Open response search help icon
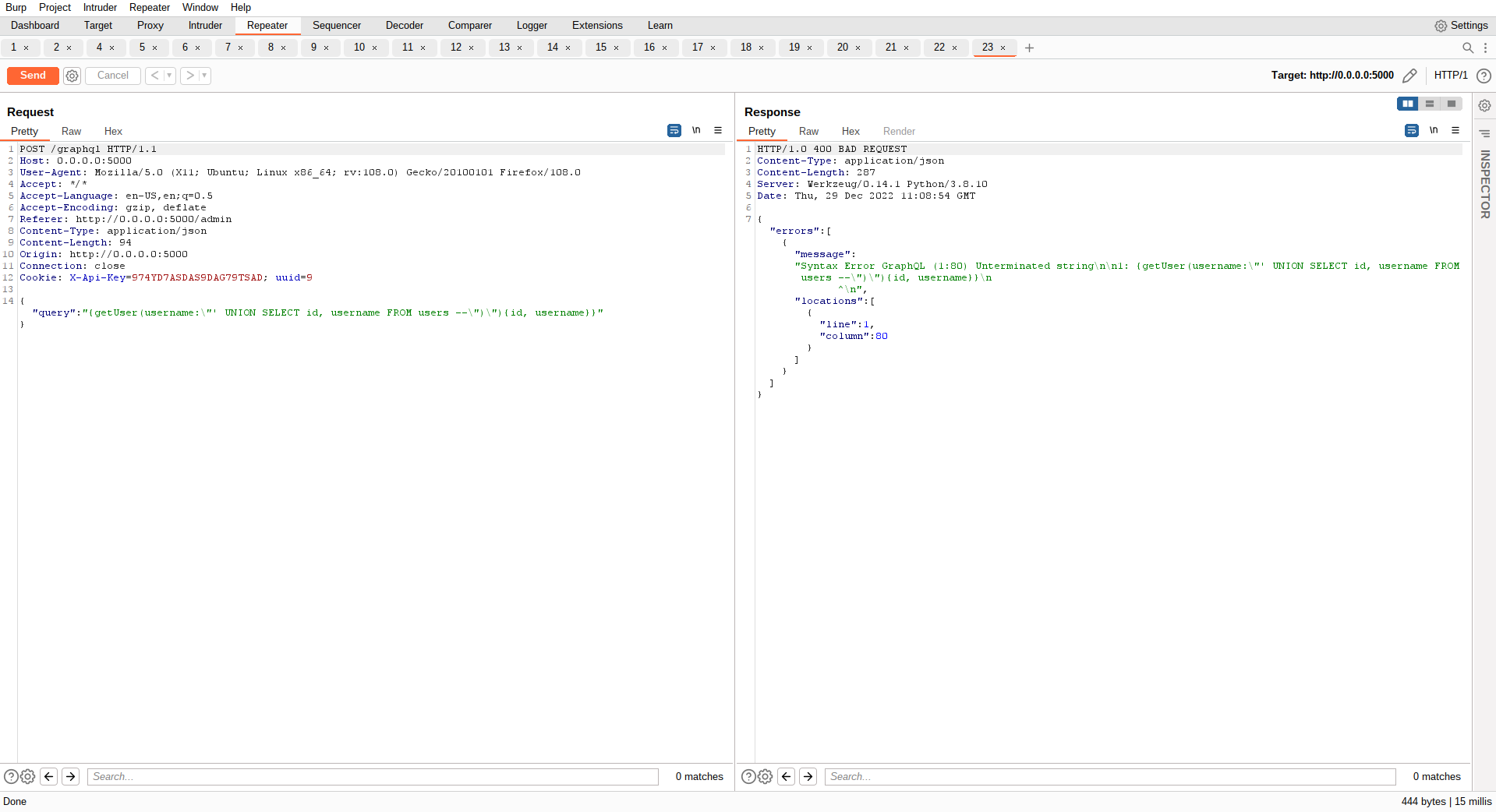Screen dimensions: 1496x812 748,777
